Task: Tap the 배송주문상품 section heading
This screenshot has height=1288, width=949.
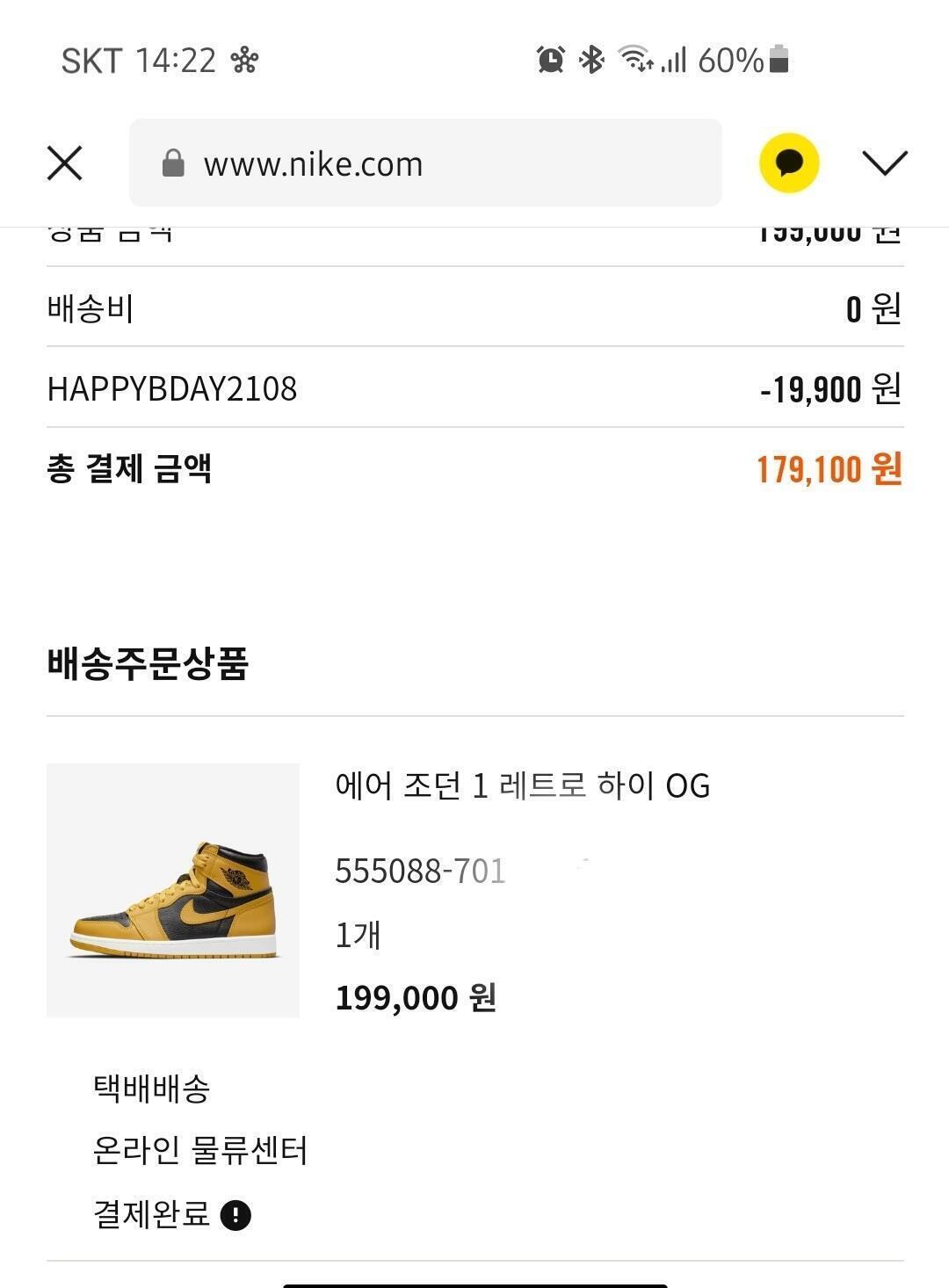Action: point(148,662)
